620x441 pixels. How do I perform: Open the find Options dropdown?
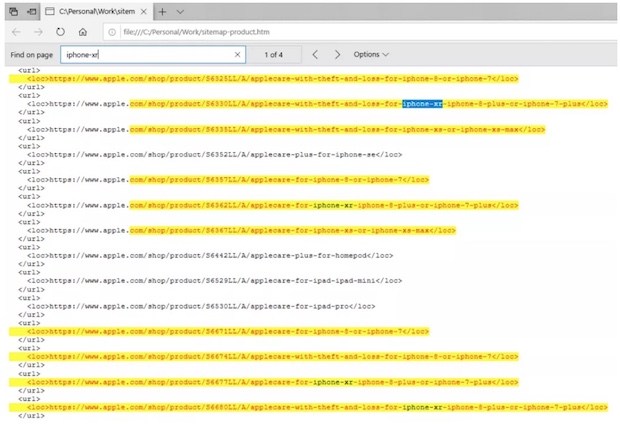pyautogui.click(x=371, y=55)
